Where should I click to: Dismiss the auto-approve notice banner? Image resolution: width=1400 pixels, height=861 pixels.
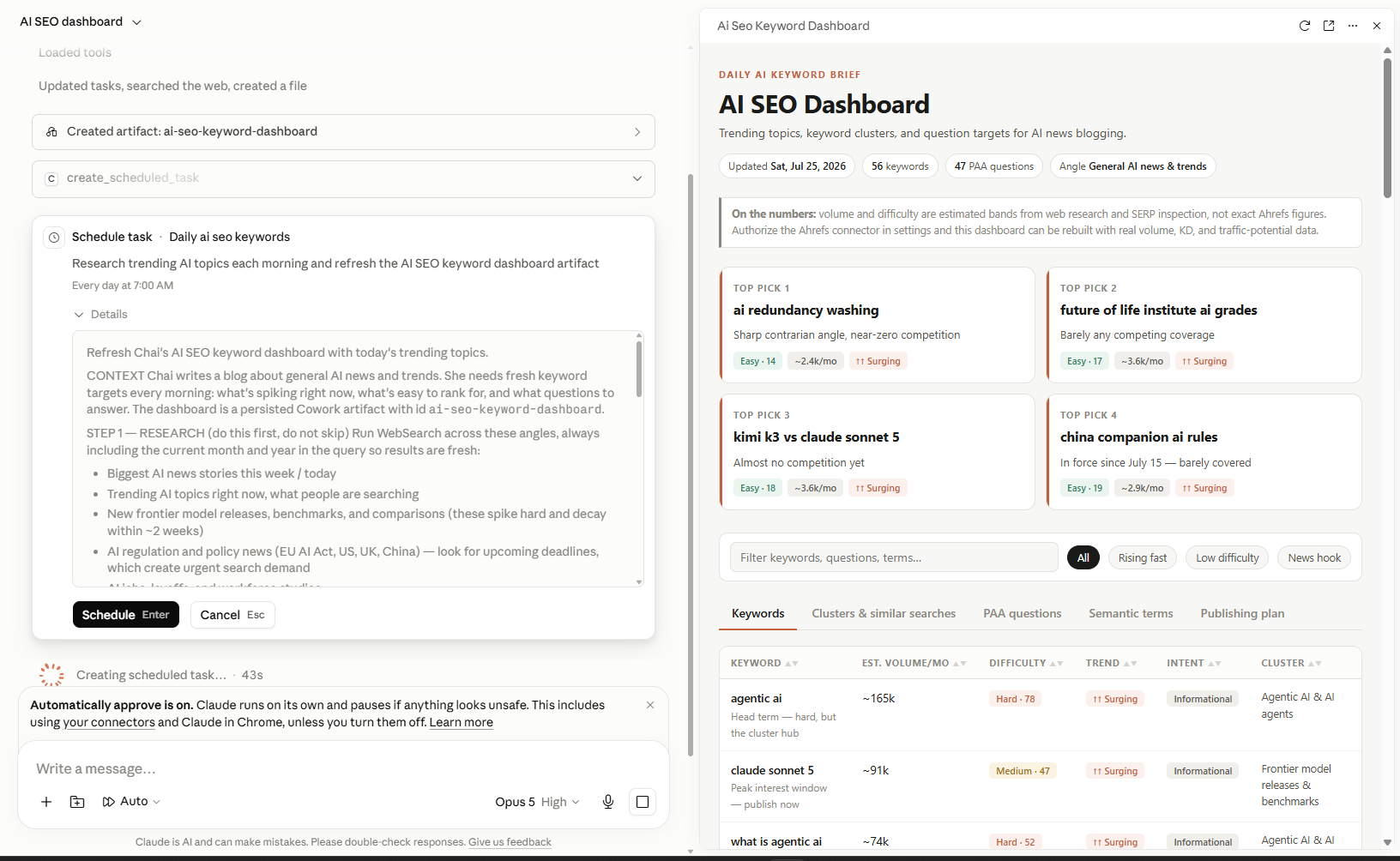[x=650, y=705]
